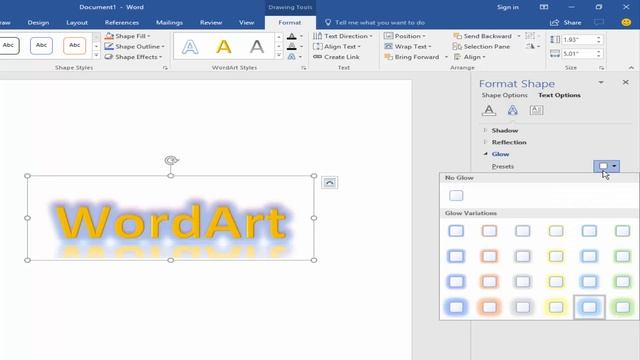Open the Align dropdown in Arrange
Viewport: 640px width, 360px height.
[469, 57]
